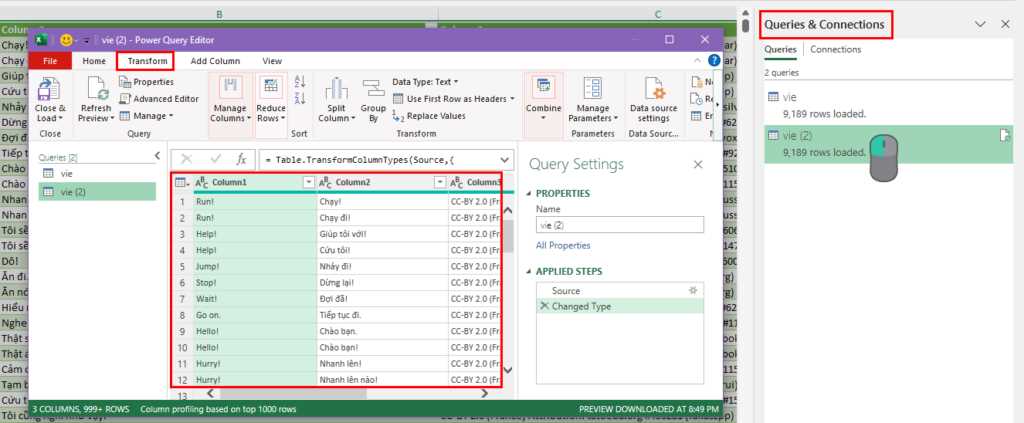
Task: Expand the formula bar with its chevron
Action: pyautogui.click(x=504, y=159)
